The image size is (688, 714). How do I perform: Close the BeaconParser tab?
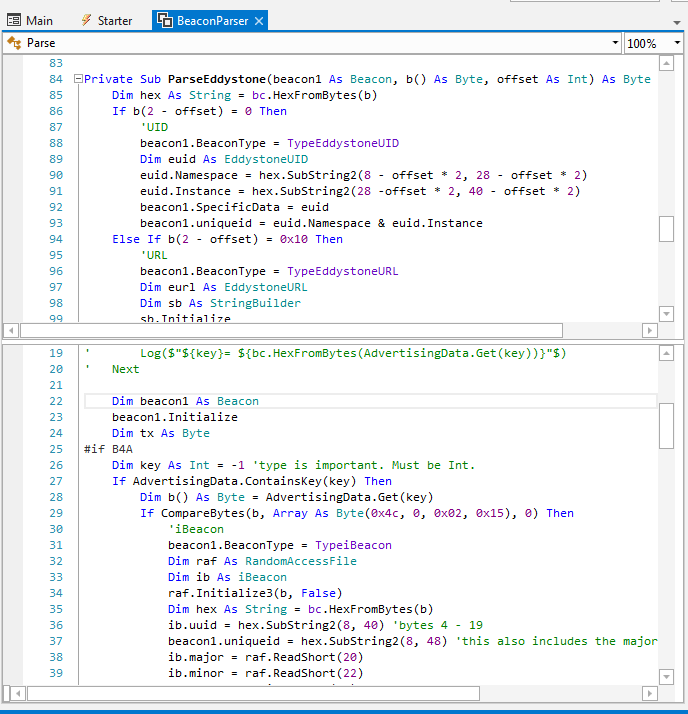[x=259, y=21]
